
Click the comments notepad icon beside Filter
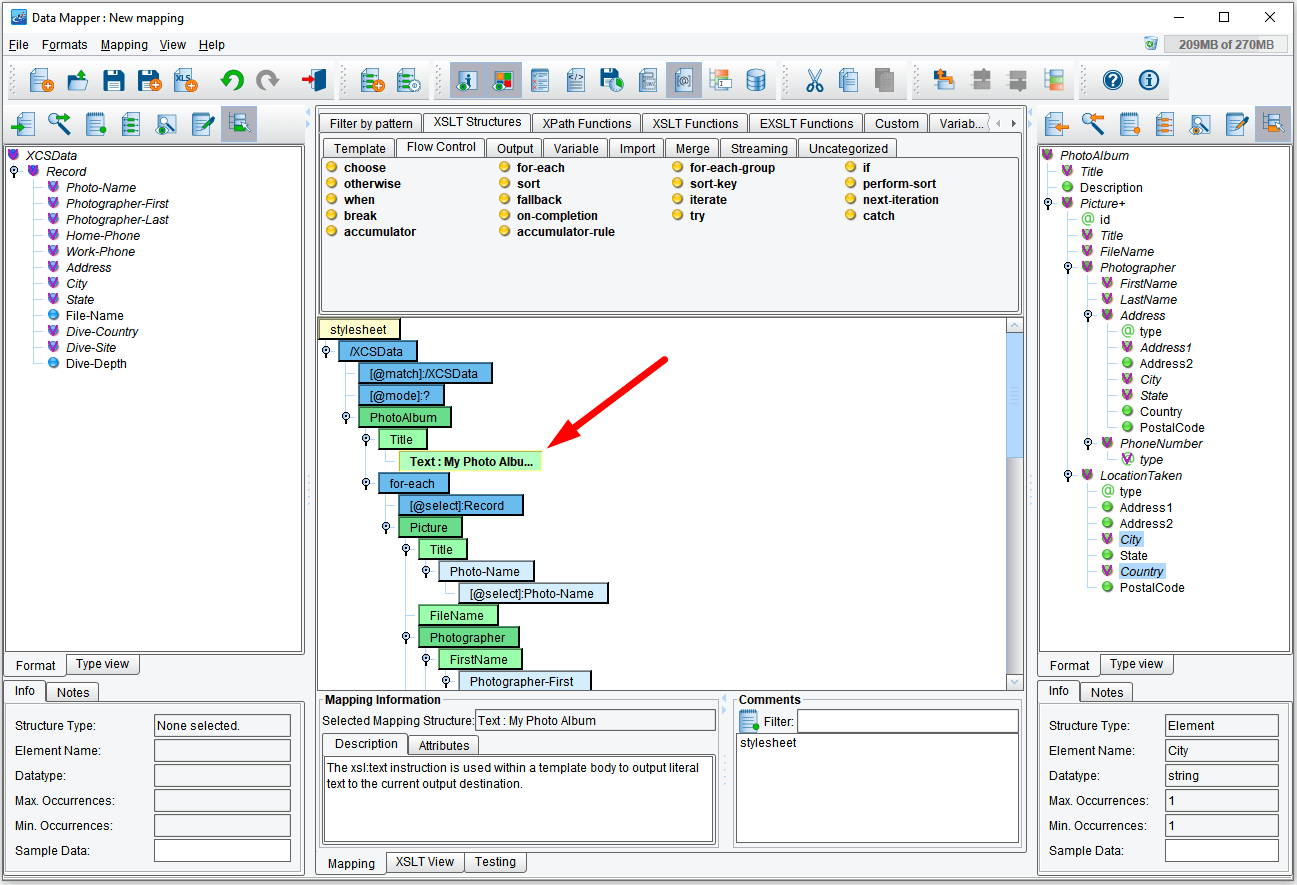tap(749, 721)
